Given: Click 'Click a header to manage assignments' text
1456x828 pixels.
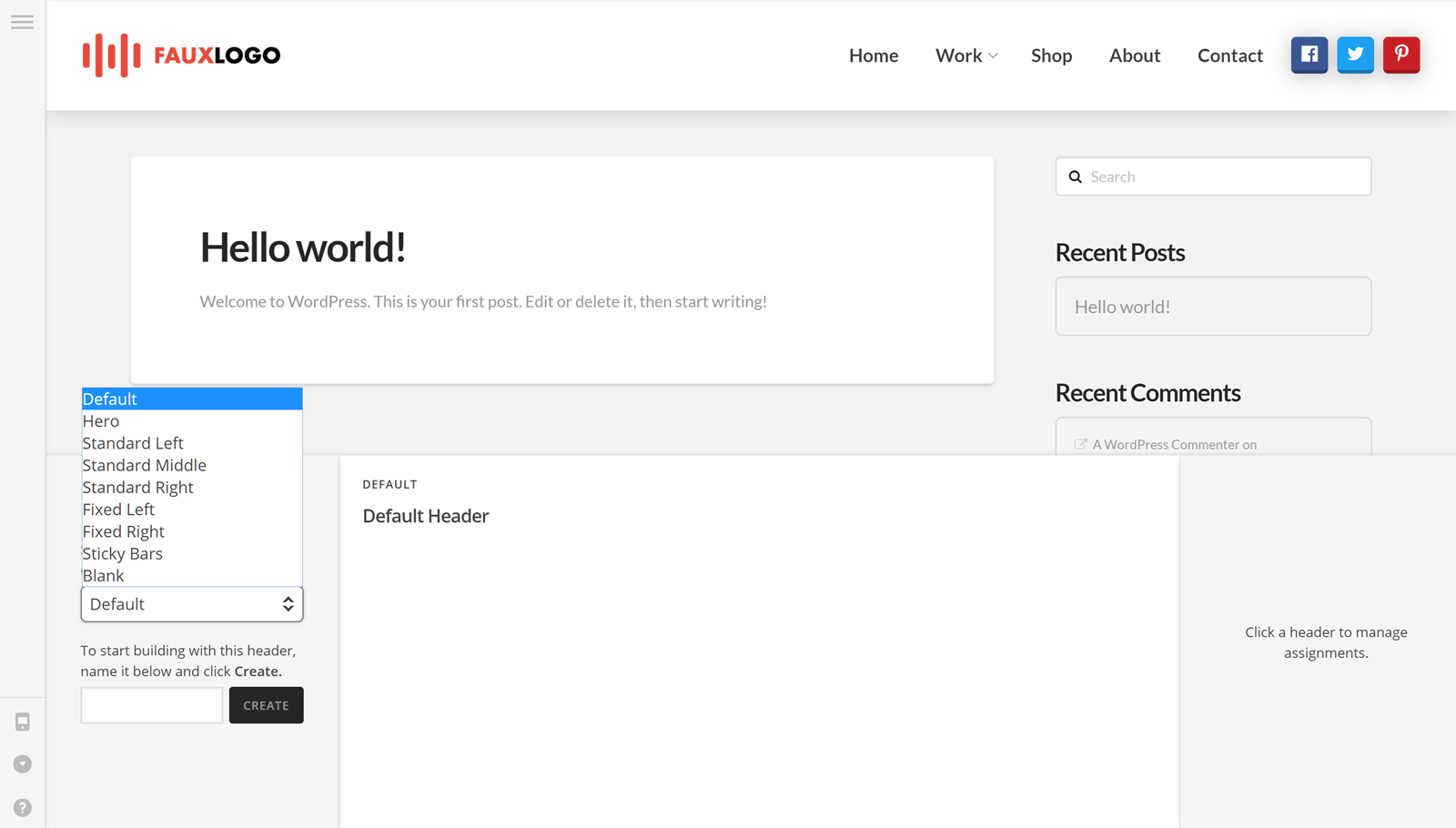Looking at the screenshot, I should click(x=1326, y=642).
